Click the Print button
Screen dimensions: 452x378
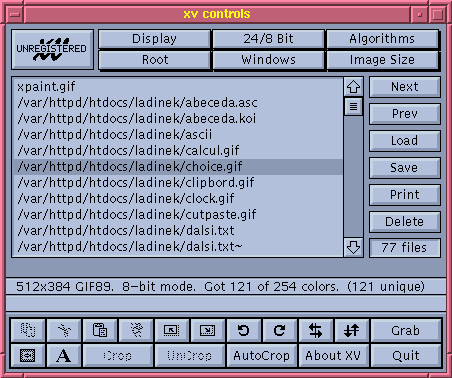(405, 195)
